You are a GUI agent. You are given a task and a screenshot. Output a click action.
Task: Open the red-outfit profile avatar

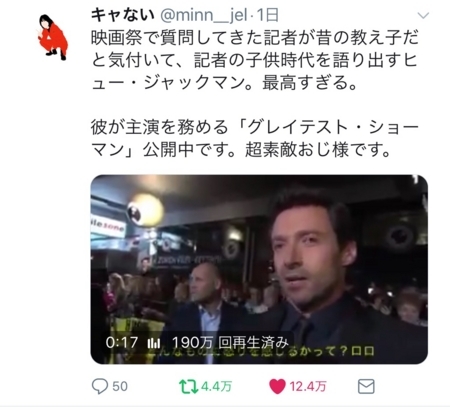click(53, 37)
